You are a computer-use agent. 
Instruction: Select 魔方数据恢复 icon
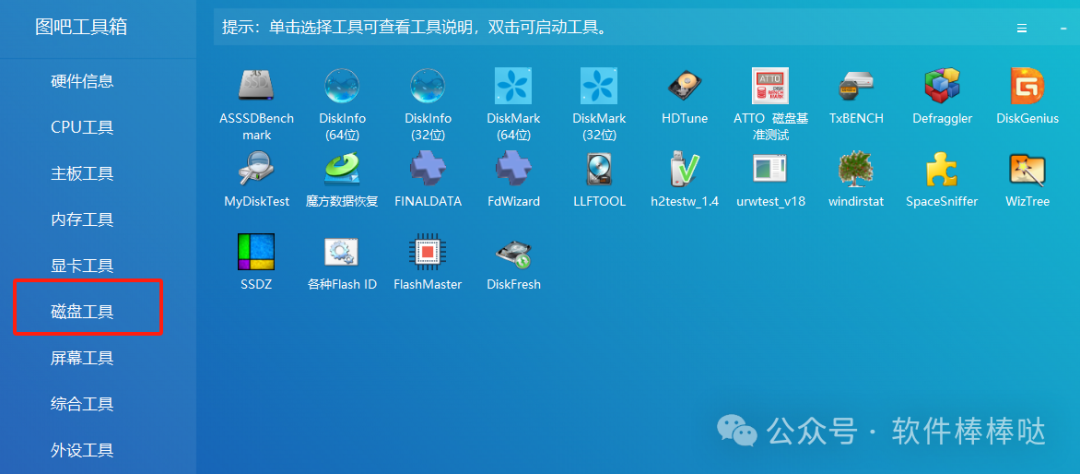(342, 169)
